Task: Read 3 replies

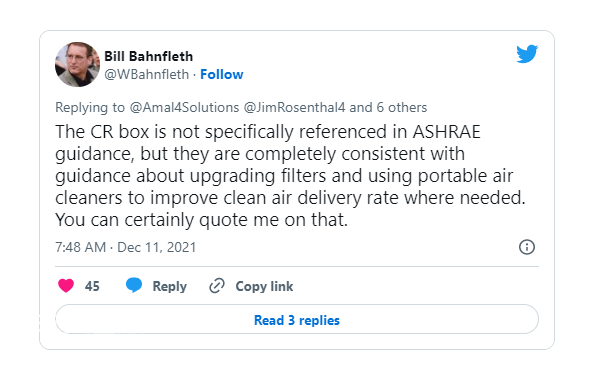Action: (297, 319)
